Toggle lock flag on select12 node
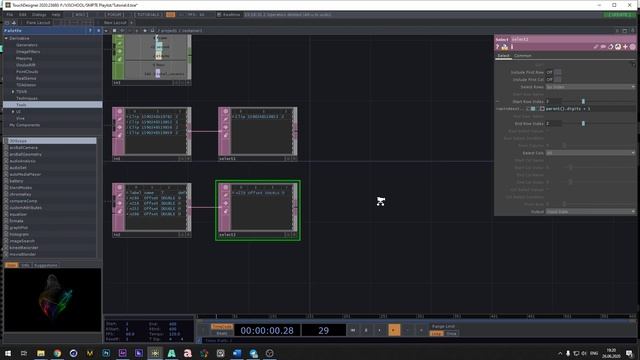 pyautogui.click(x=226, y=203)
